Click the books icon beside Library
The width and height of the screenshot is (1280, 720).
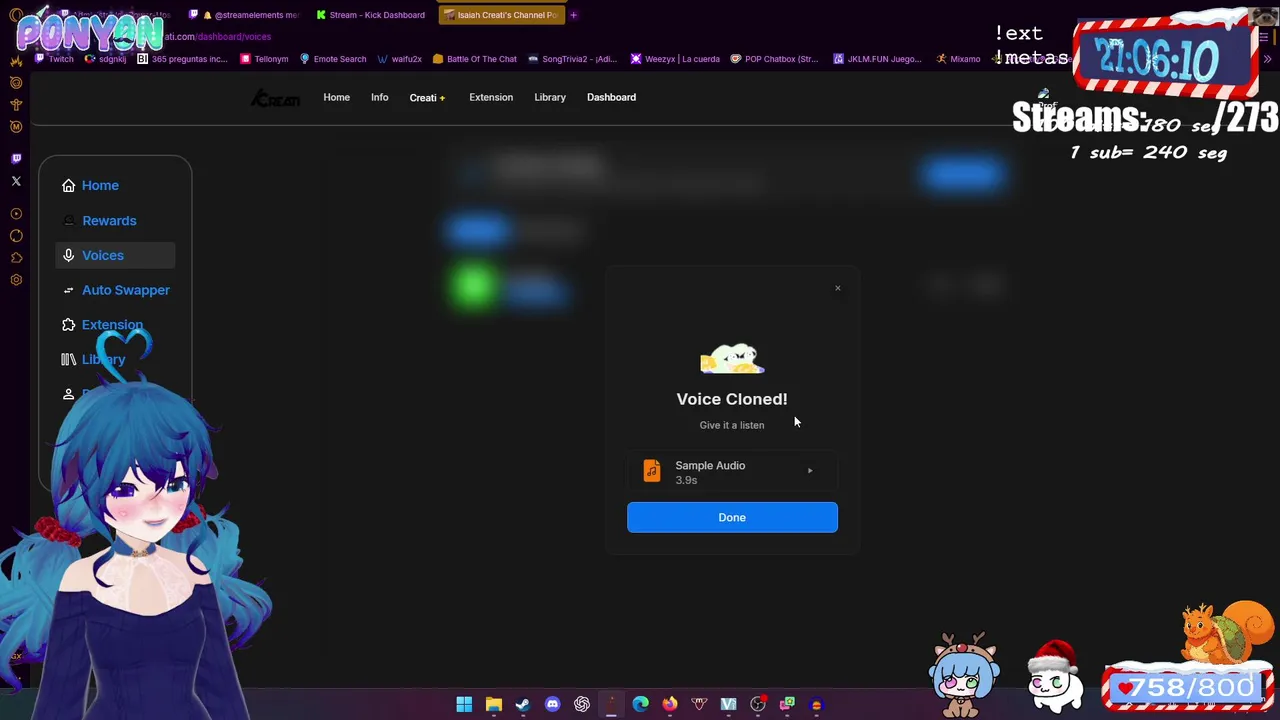click(68, 359)
